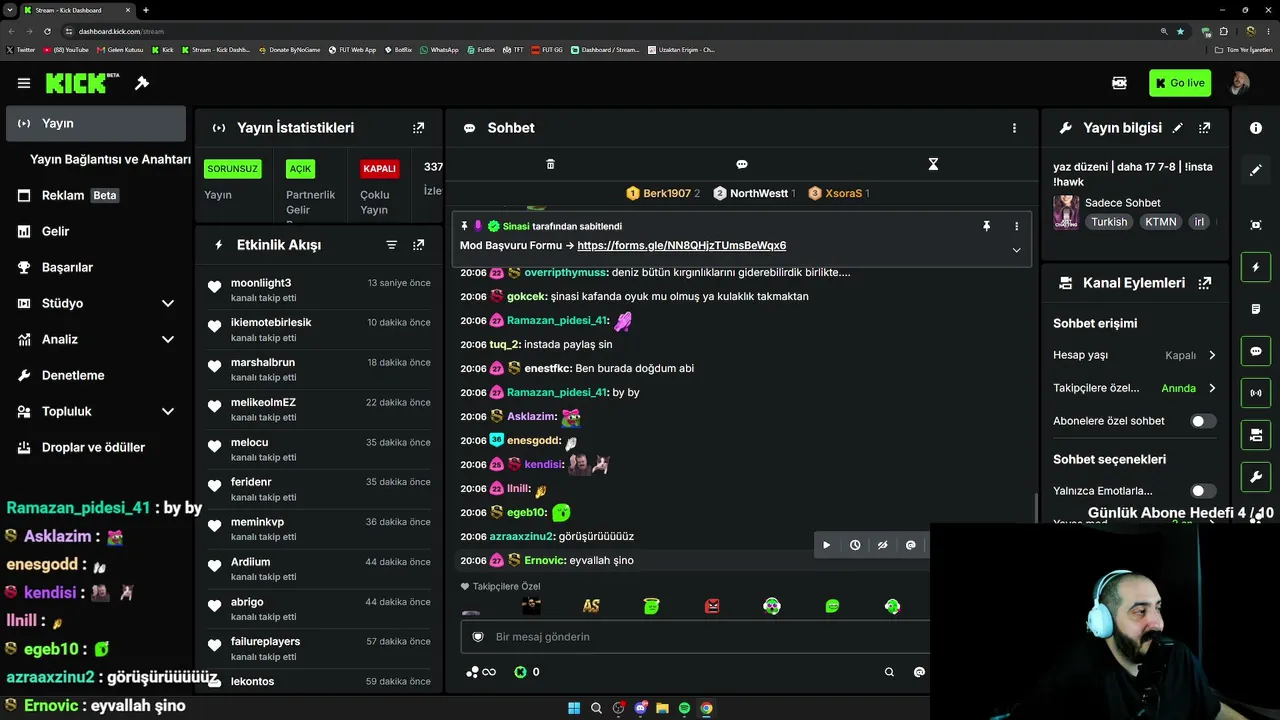Viewport: 1280px width, 720px height.
Task: Pop out the Yayın bilgisi panel
Action: click(x=1204, y=128)
